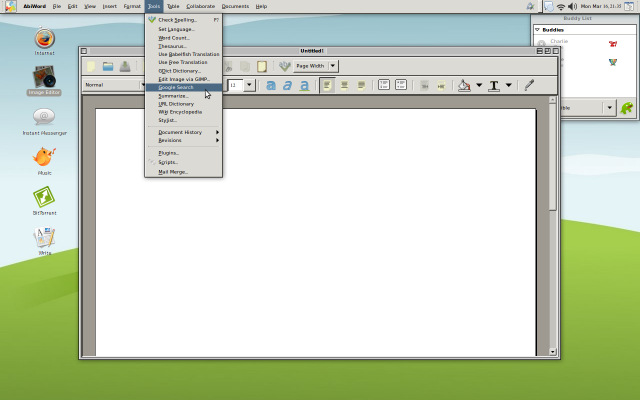Viewport: 640px width, 400px height.
Task: Click the format painter brush icon
Action: tap(529, 85)
